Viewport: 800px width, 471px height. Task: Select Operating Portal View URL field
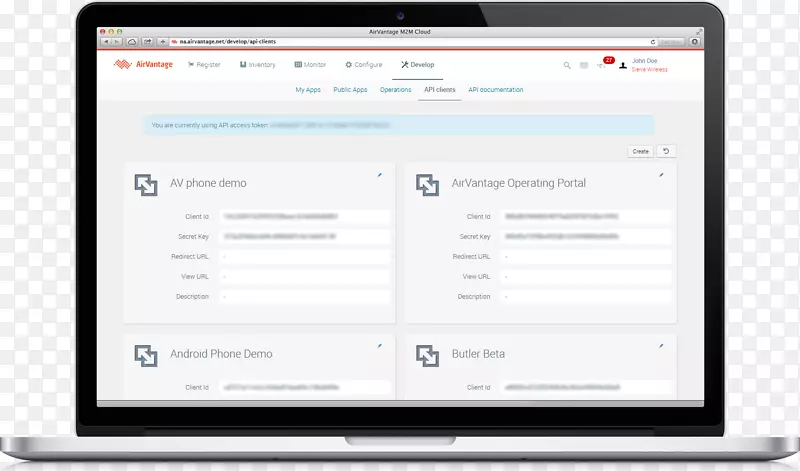(x=586, y=277)
